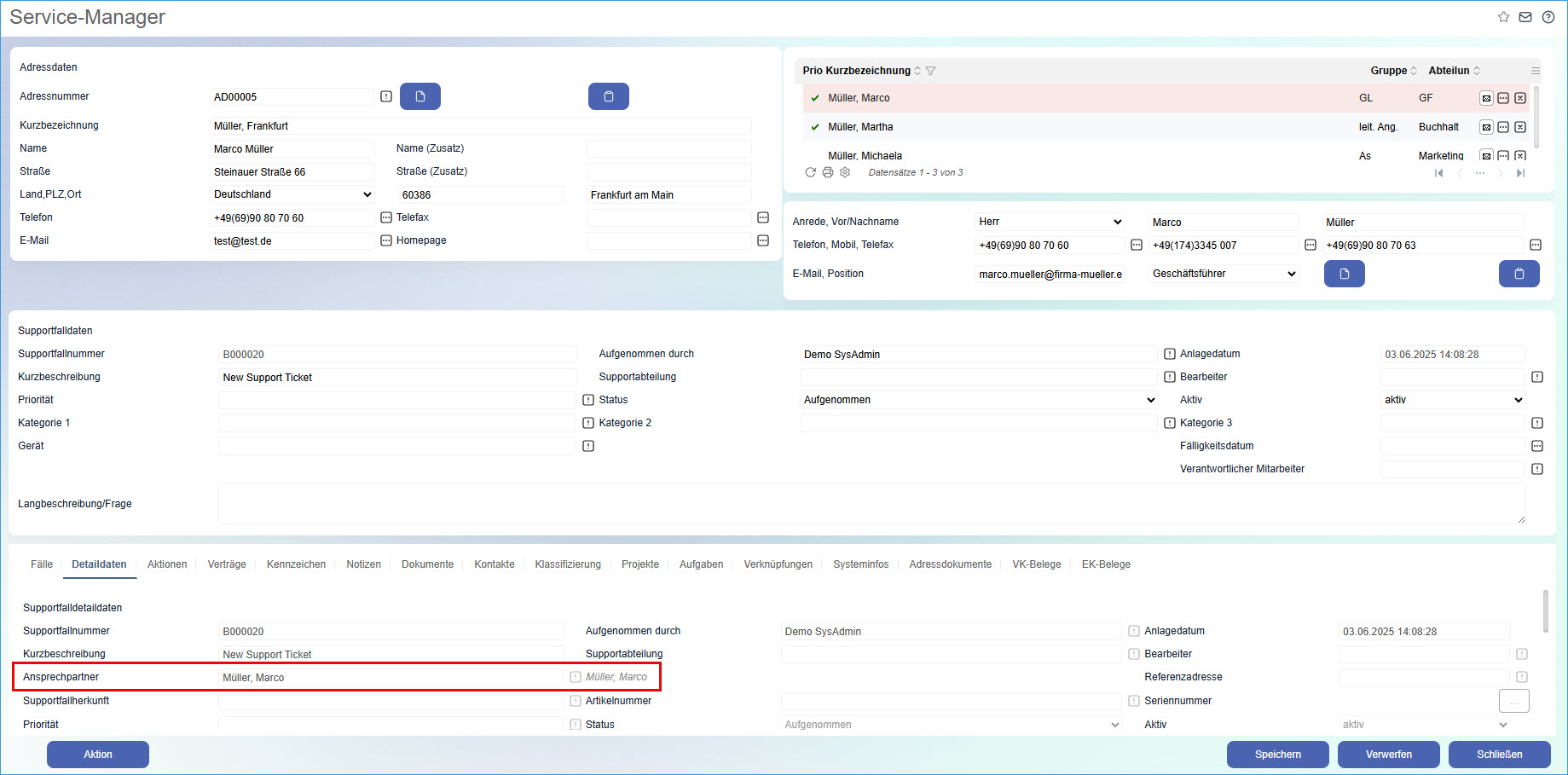Click blue clipboard button in Adressdaten panel
1568x775 pixels.
click(x=609, y=96)
